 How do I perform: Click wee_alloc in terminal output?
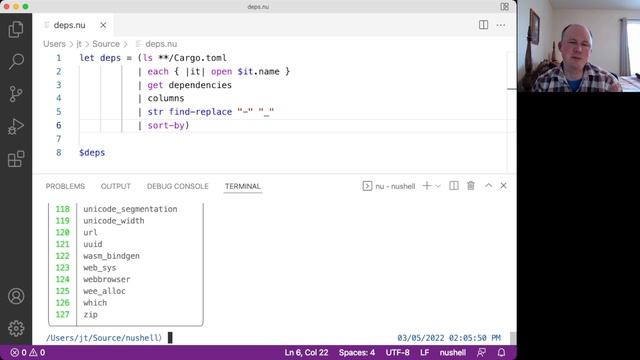pyautogui.click(x=104, y=291)
